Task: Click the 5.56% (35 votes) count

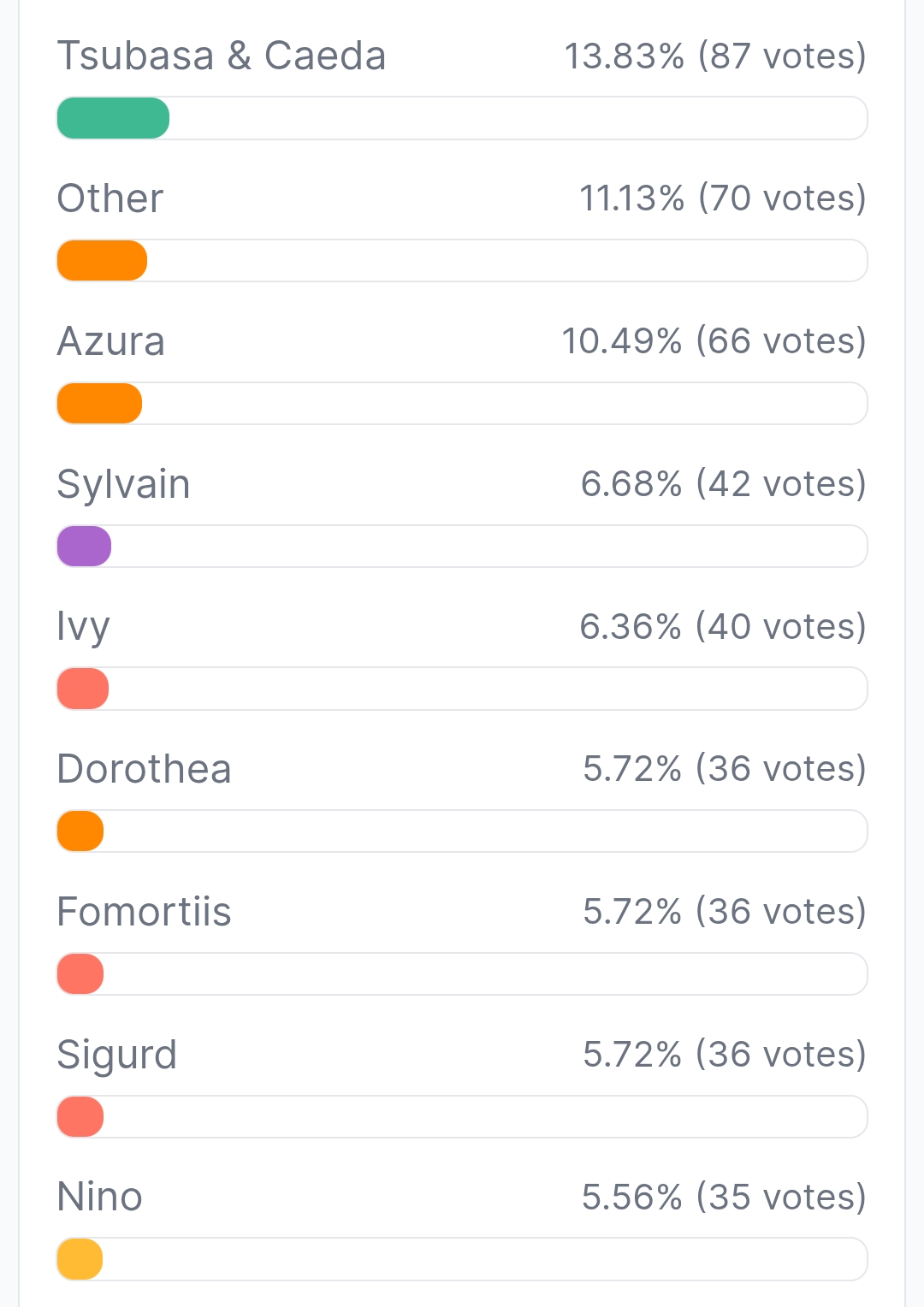Action: coord(724,1198)
